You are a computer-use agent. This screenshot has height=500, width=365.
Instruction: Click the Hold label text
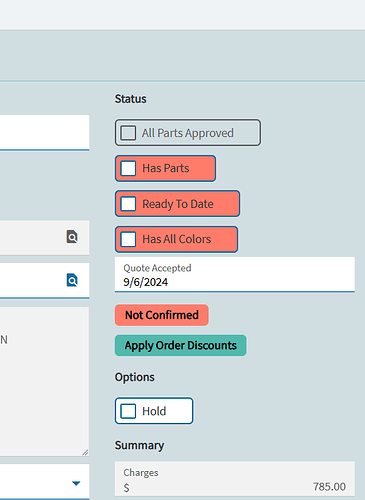pos(154,411)
